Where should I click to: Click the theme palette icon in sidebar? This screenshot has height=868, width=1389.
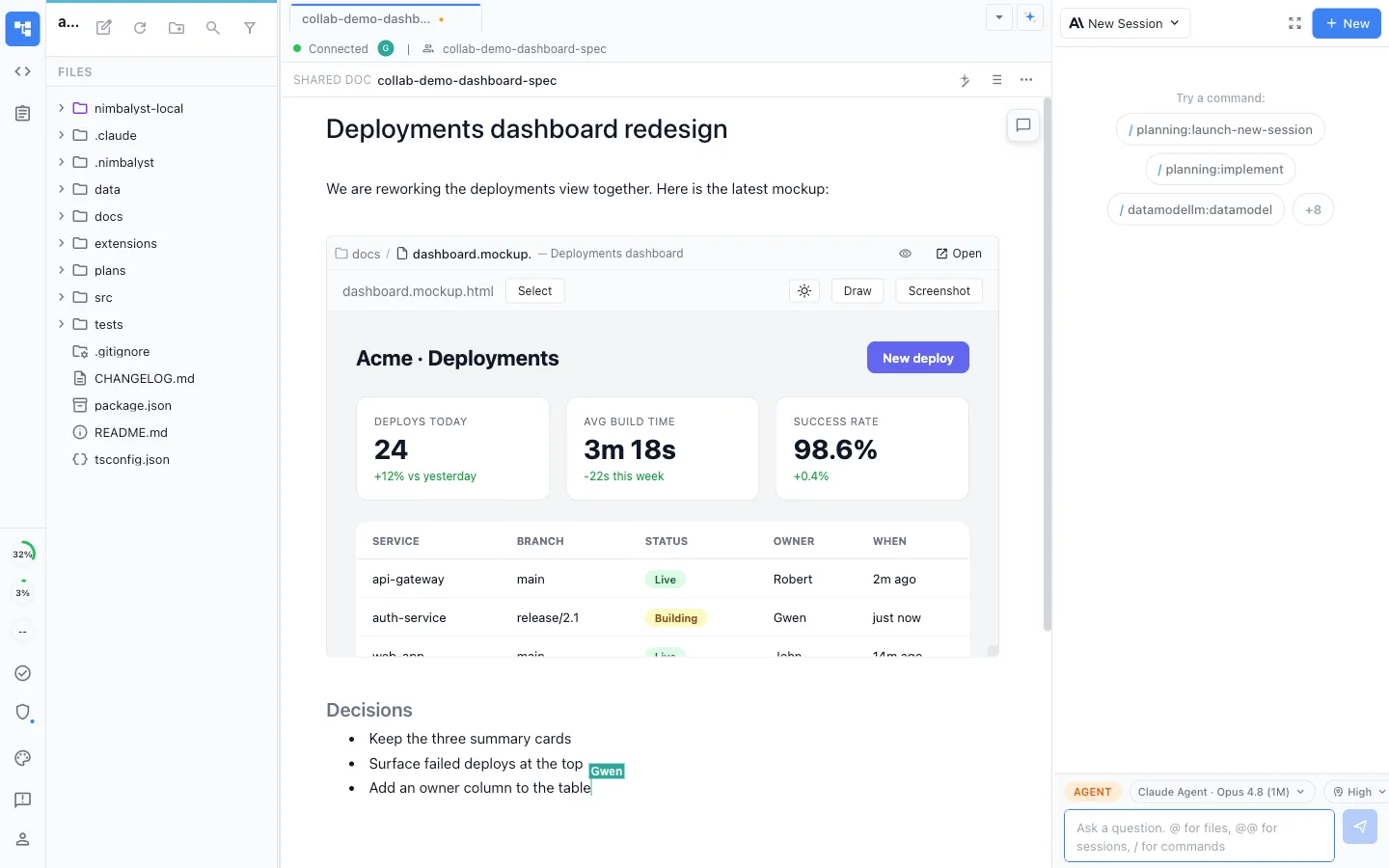pyautogui.click(x=23, y=758)
